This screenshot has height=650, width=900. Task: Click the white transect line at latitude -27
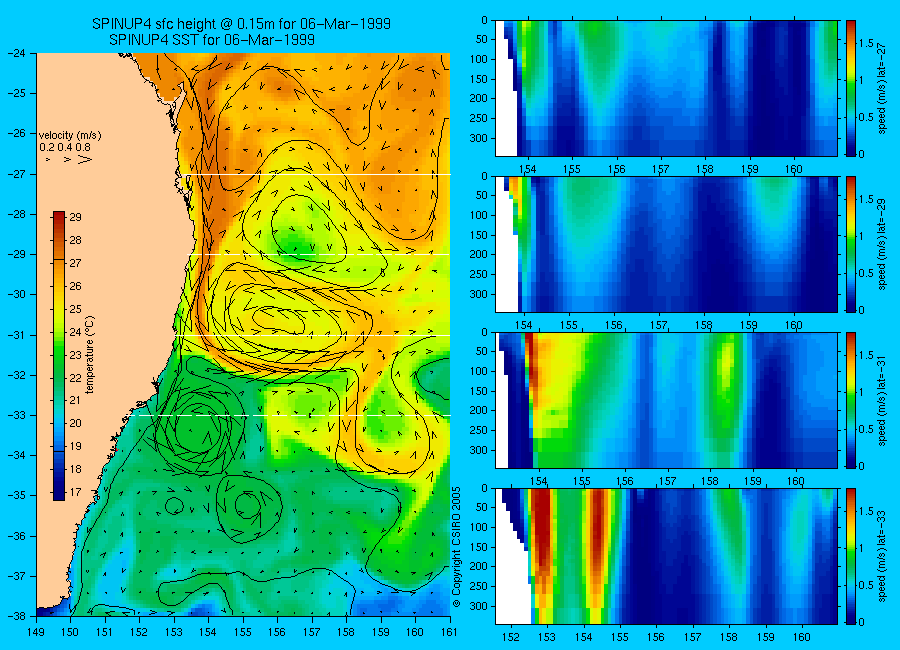click(318, 175)
